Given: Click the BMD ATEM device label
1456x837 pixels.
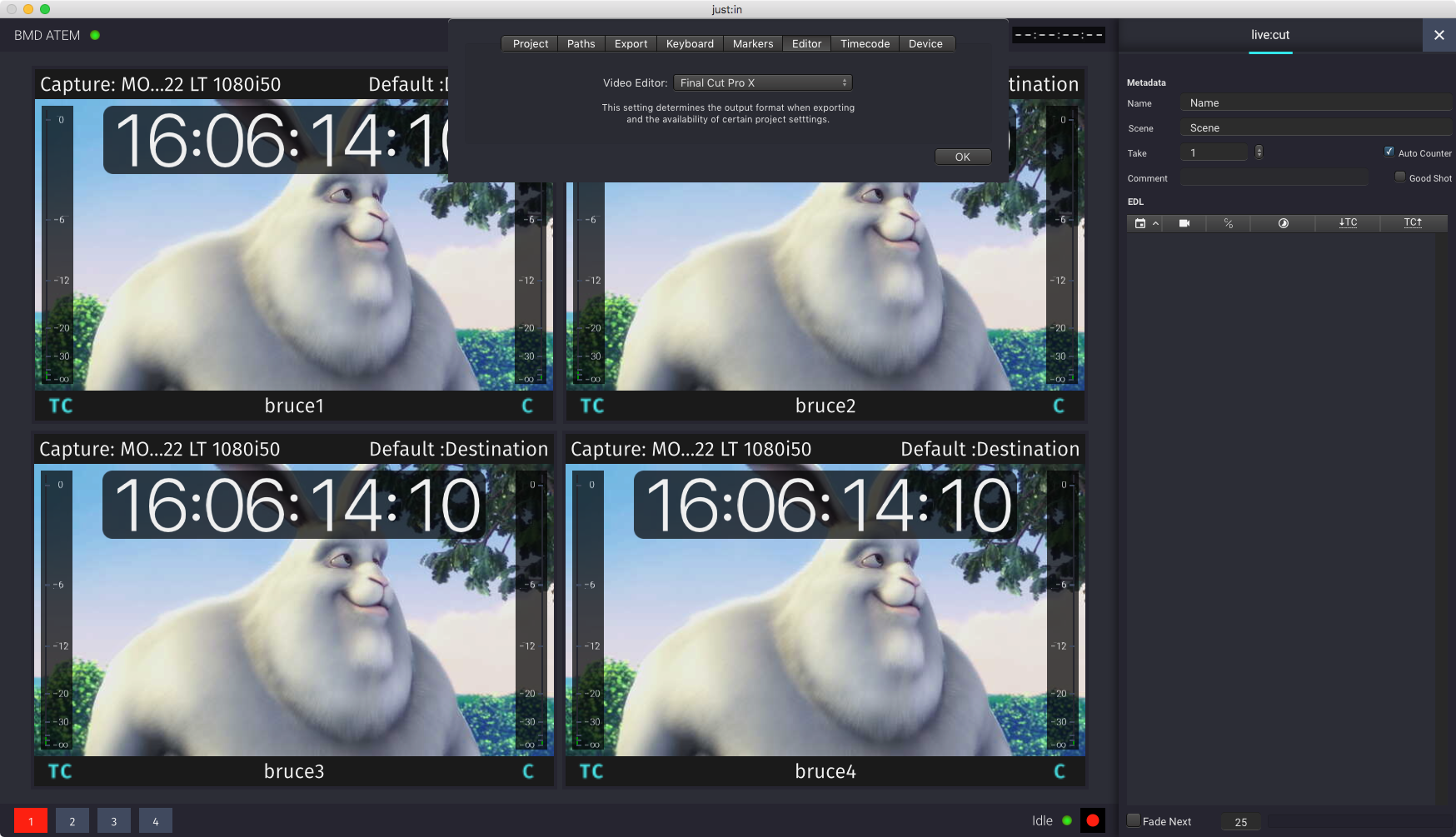Looking at the screenshot, I should [x=47, y=35].
